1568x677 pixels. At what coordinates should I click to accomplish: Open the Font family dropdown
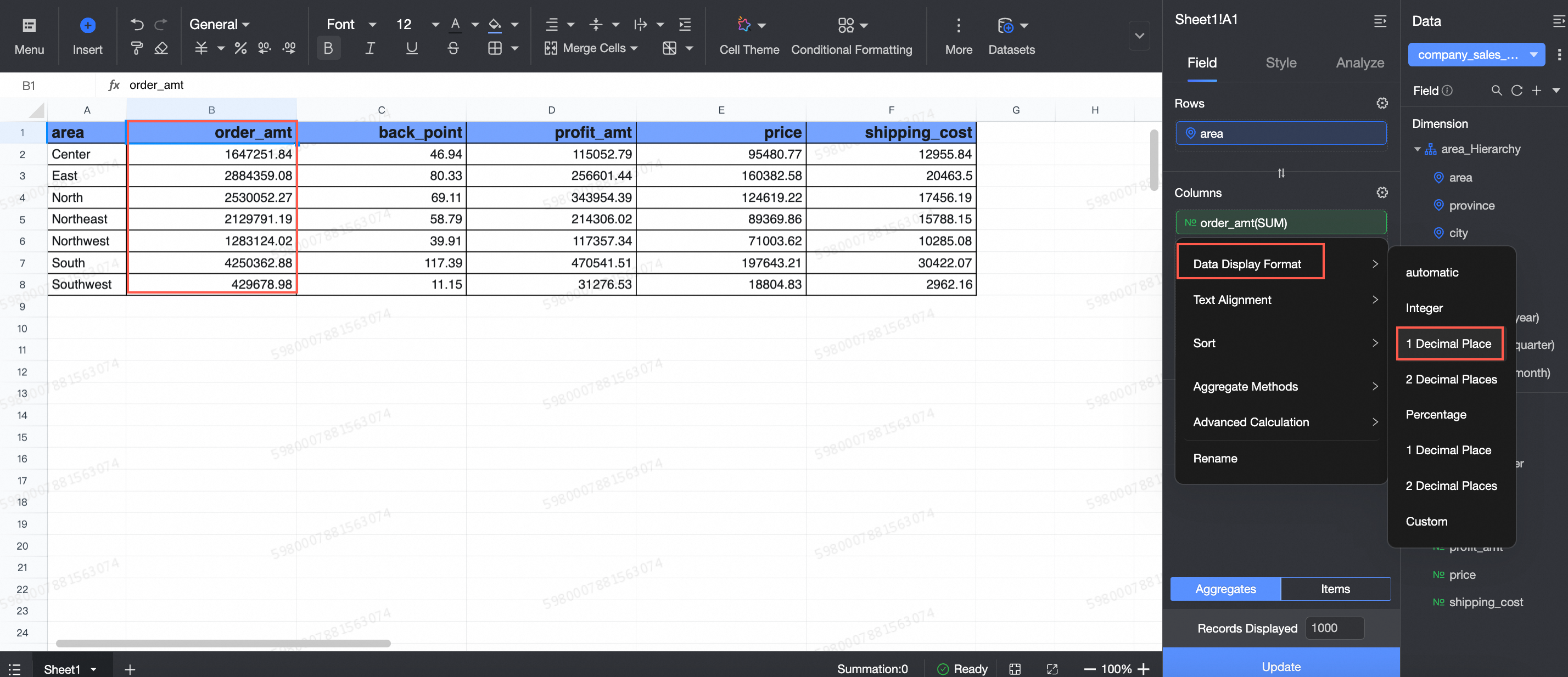pos(351,24)
